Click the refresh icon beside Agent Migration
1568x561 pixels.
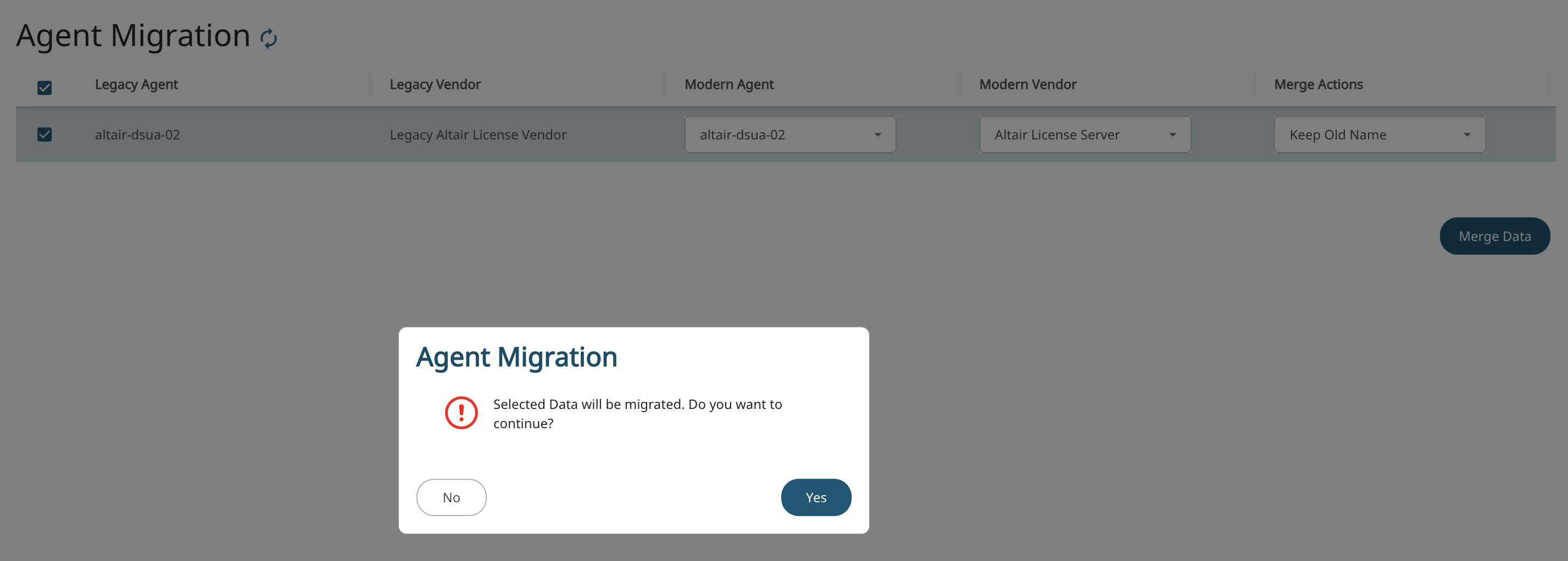point(269,38)
